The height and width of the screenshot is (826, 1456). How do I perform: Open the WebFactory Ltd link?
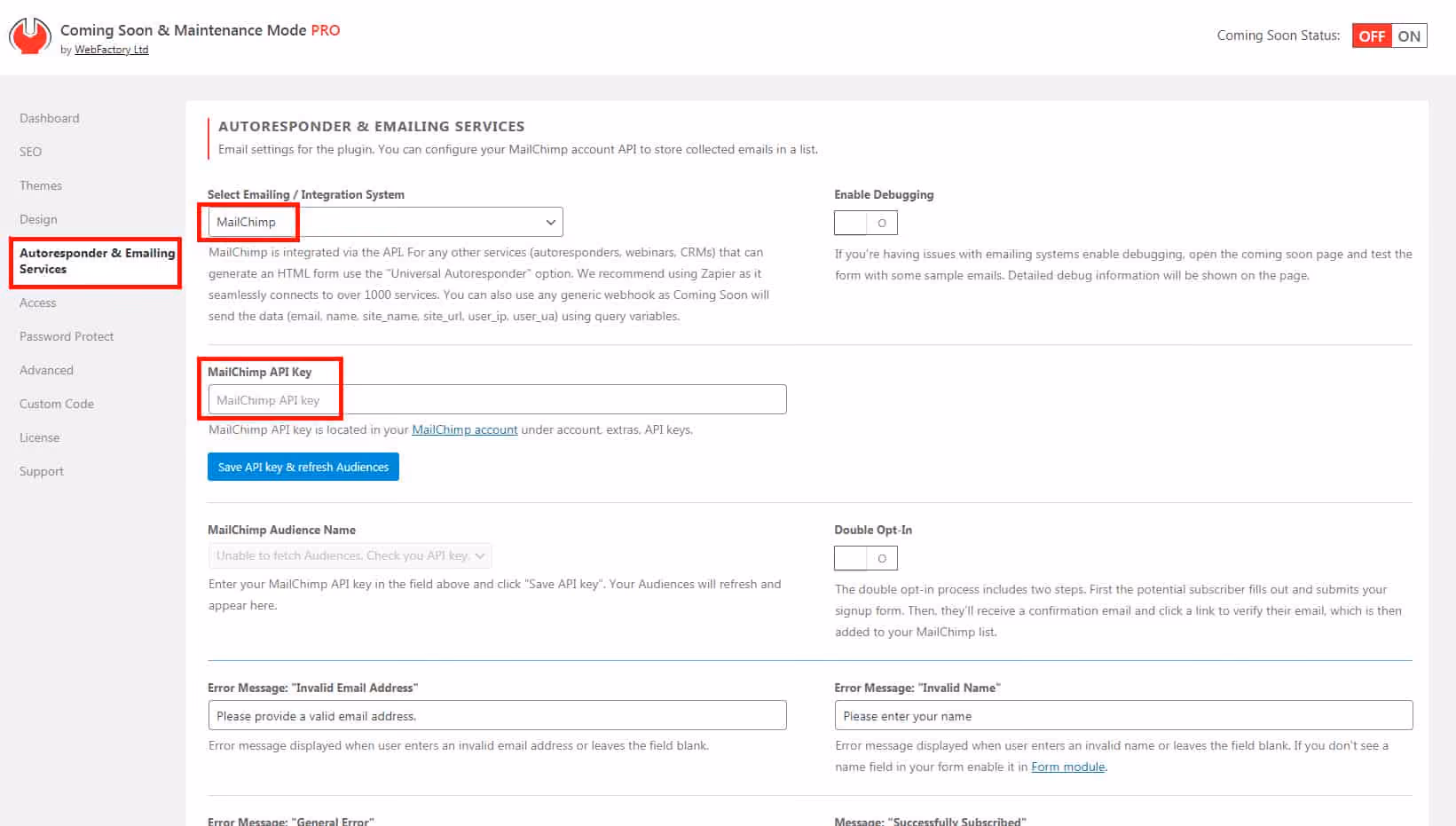coord(111,50)
